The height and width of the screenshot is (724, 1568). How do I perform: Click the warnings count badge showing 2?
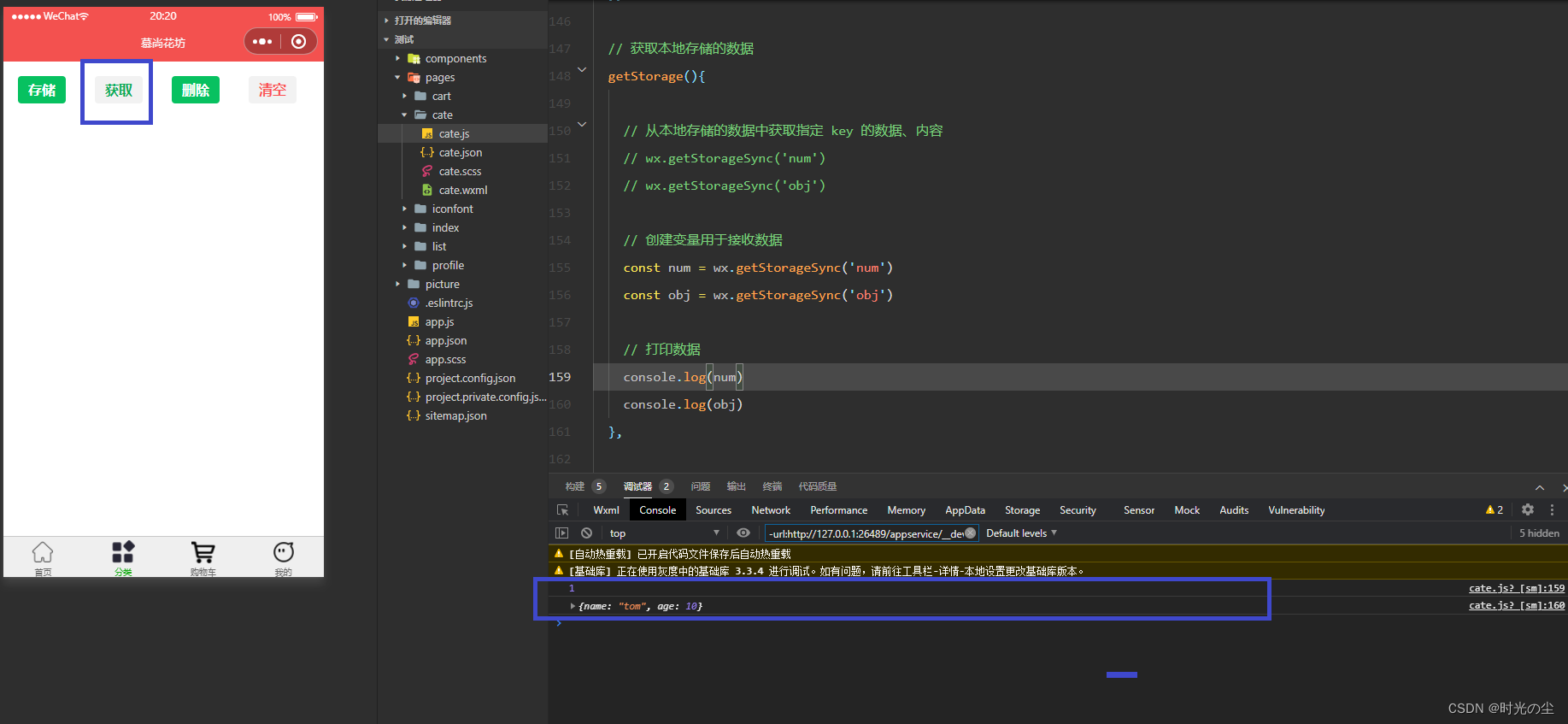coord(1495,509)
